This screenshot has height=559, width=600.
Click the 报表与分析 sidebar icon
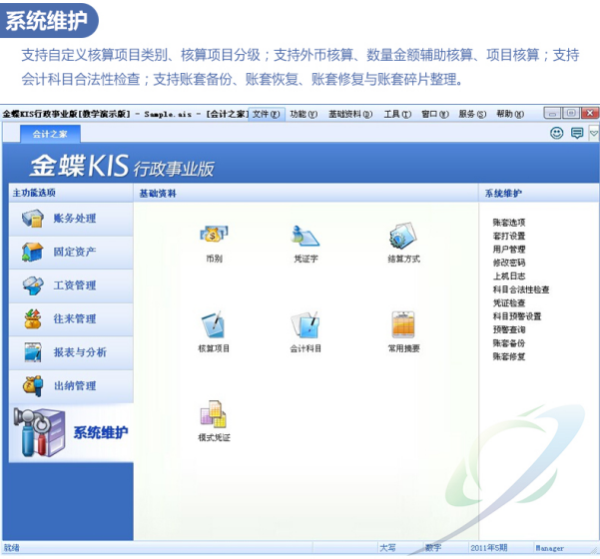33,352
